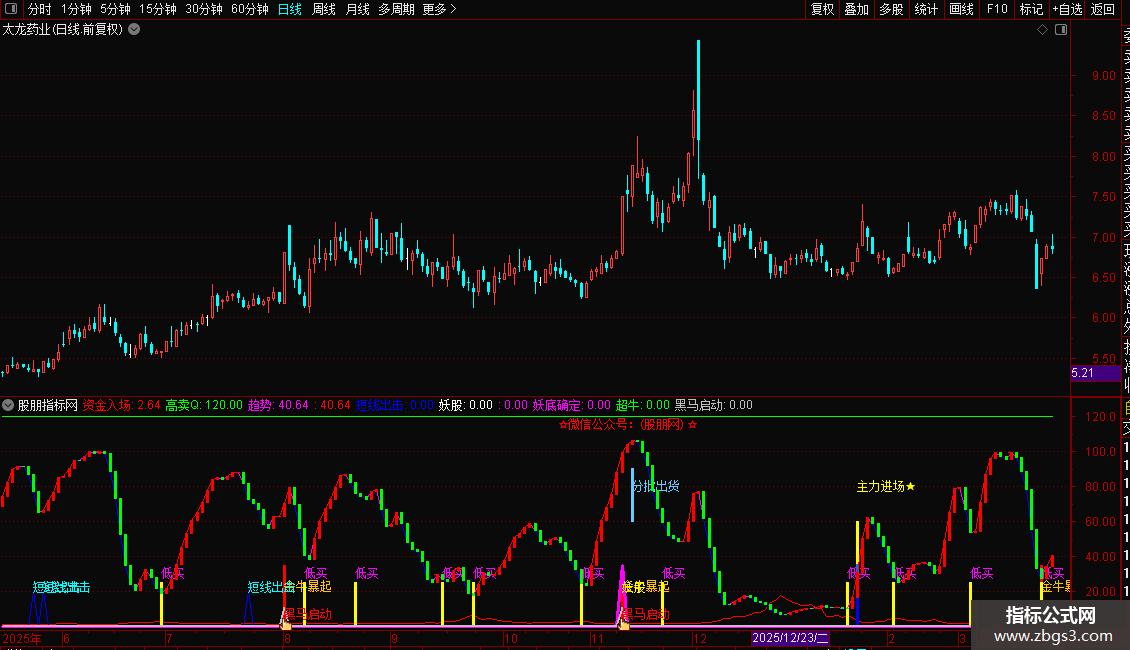Open the 多股 multi-stock view
Viewport: 1130px width, 650px height.
891,9
